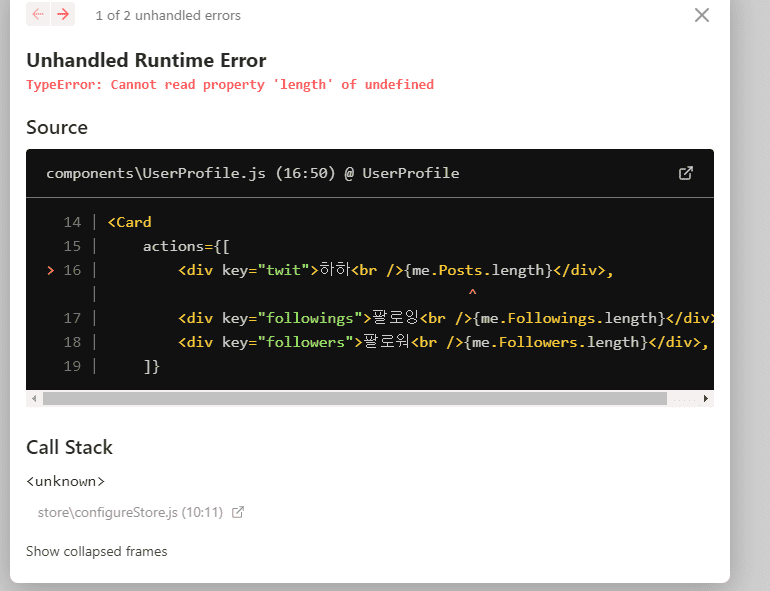This screenshot has height=591, width=770.
Task: Open UserProfile.js source in editor icon
Action: point(686,173)
